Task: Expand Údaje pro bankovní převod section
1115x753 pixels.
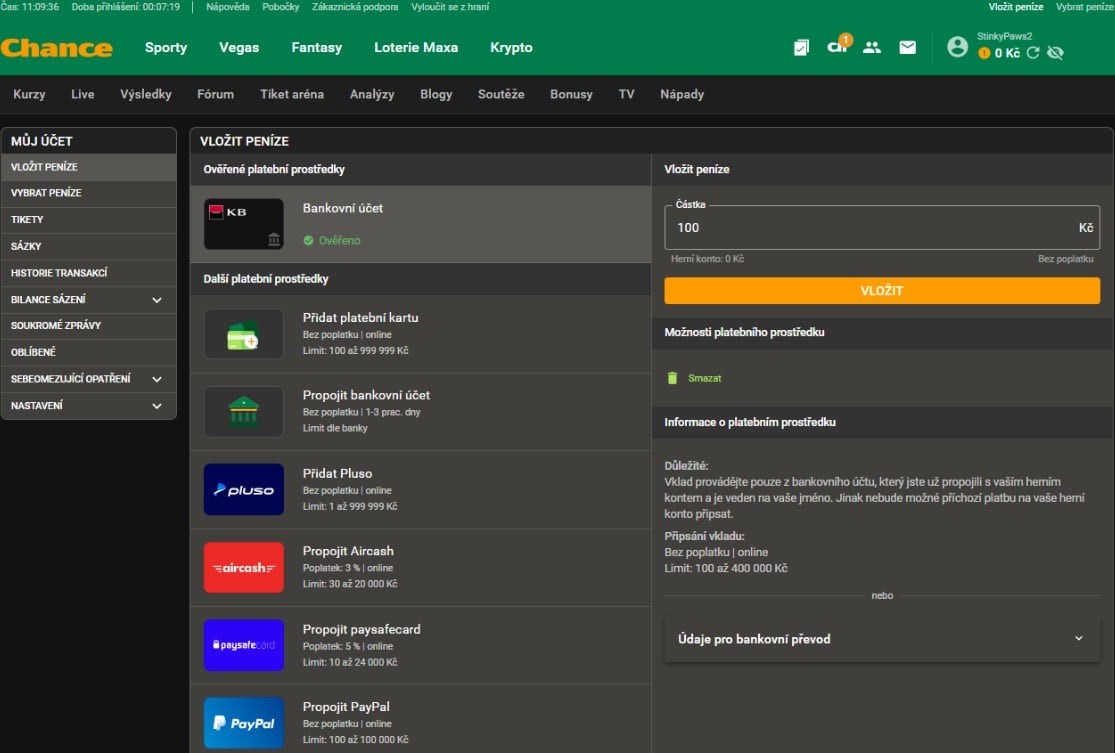Action: [882, 639]
